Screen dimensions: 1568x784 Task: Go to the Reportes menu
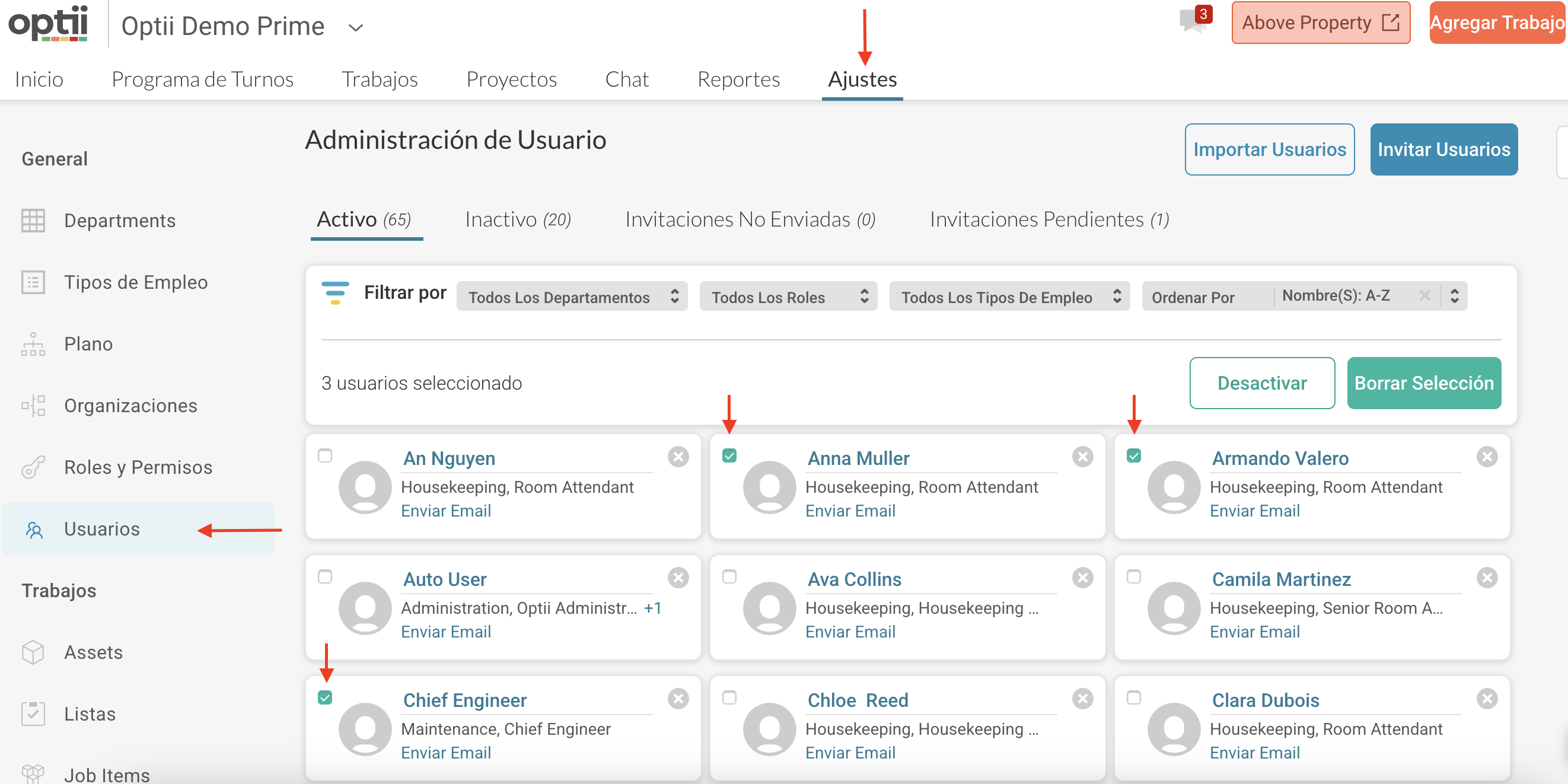pos(738,79)
